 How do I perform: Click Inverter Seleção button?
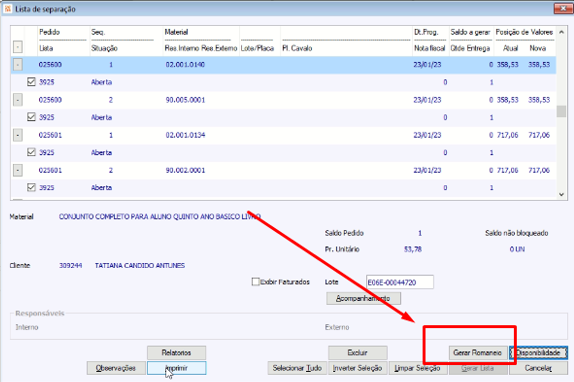click(358, 368)
